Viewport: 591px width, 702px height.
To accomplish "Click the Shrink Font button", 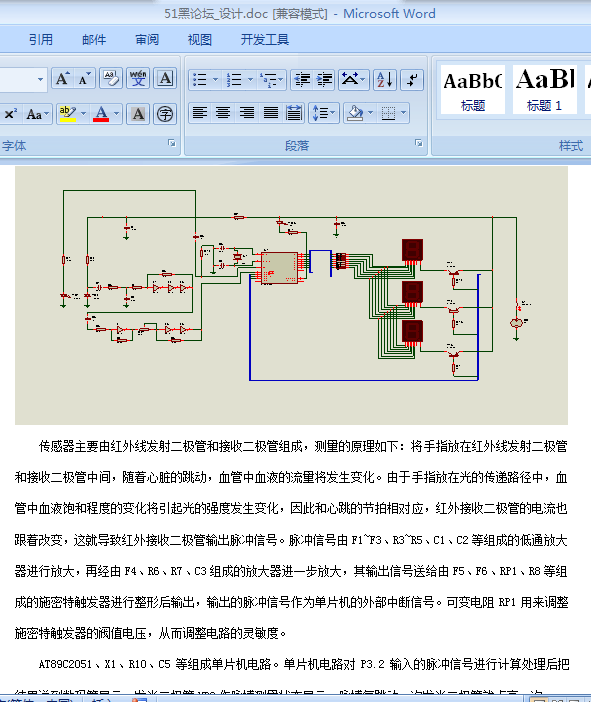I will tap(84, 79).
